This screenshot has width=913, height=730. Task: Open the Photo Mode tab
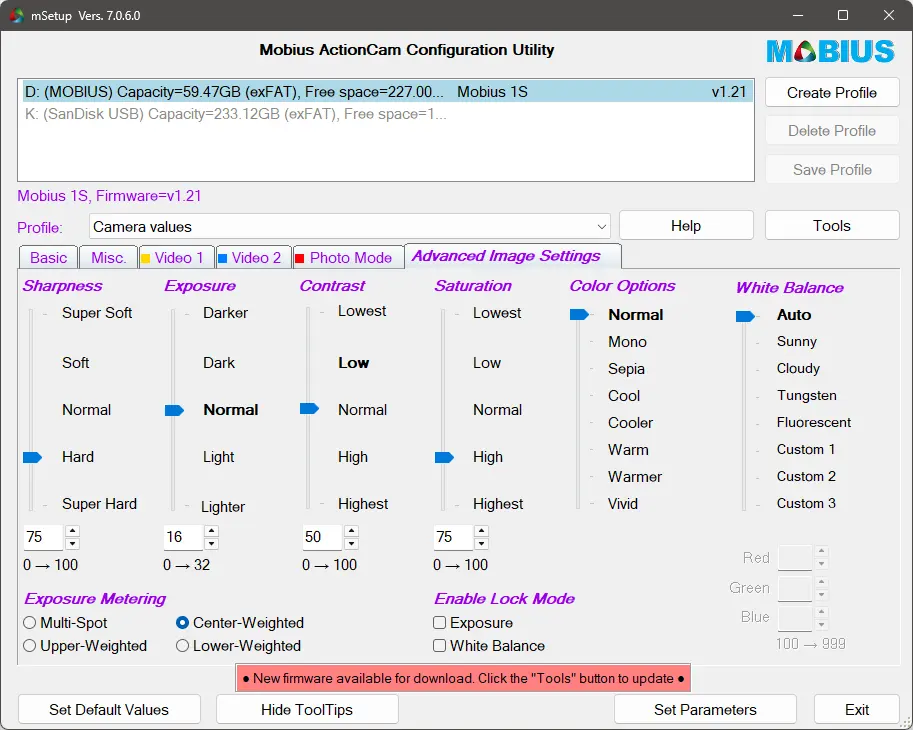tap(348, 257)
